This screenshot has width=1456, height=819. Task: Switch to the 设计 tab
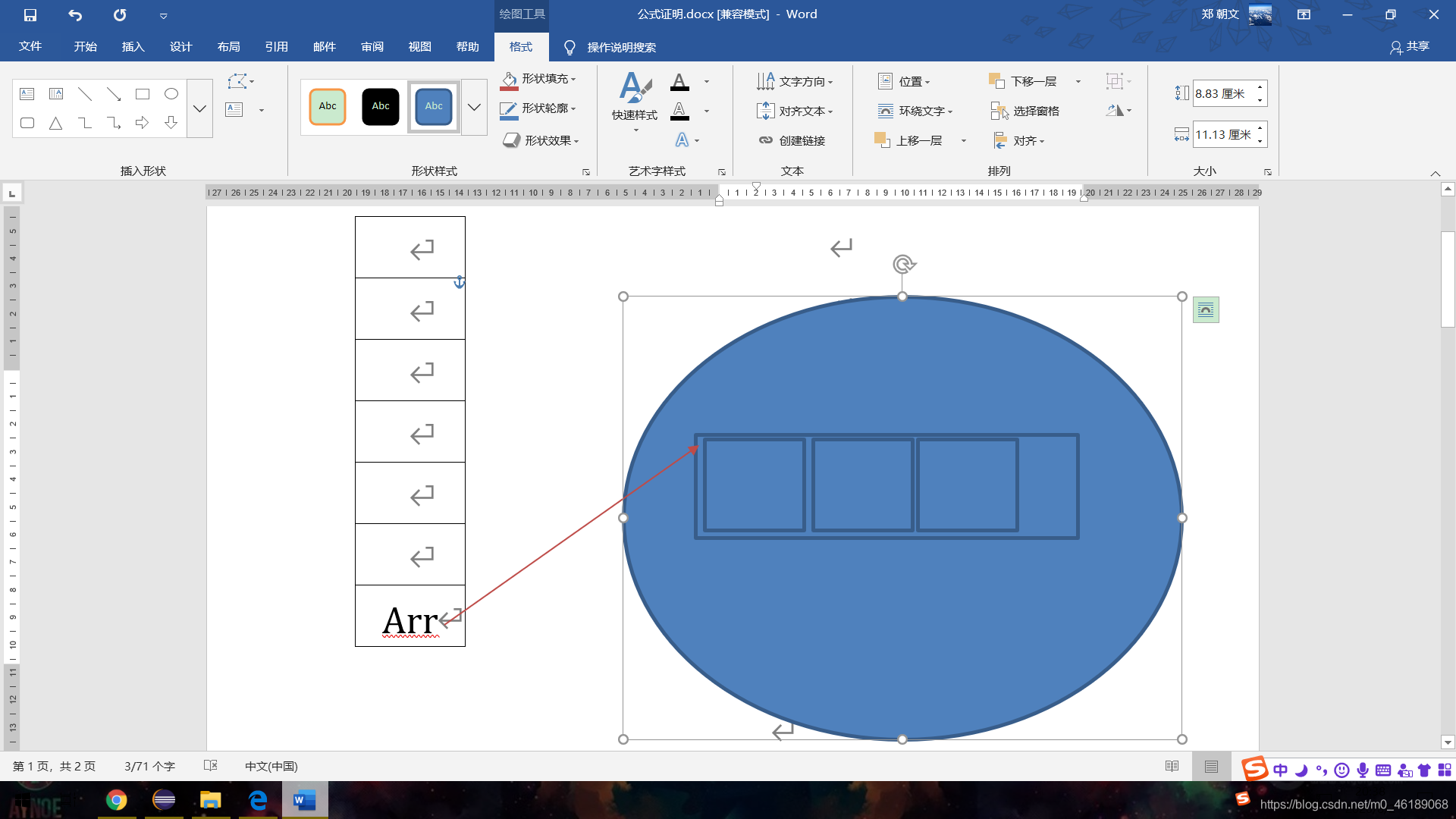click(180, 46)
